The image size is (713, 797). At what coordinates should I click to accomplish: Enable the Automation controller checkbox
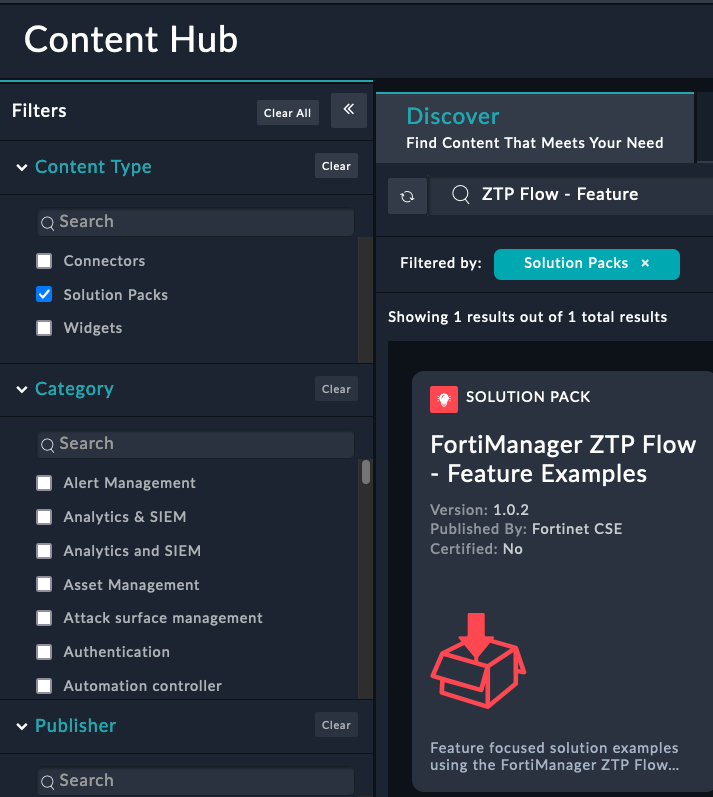tap(44, 686)
